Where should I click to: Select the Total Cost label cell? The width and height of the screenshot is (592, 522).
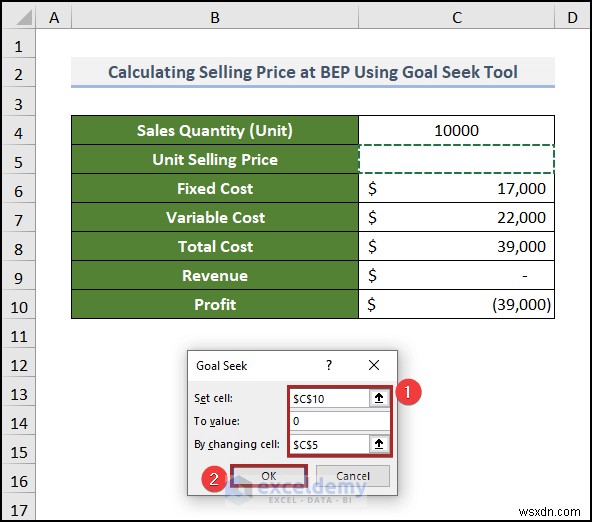tap(215, 246)
